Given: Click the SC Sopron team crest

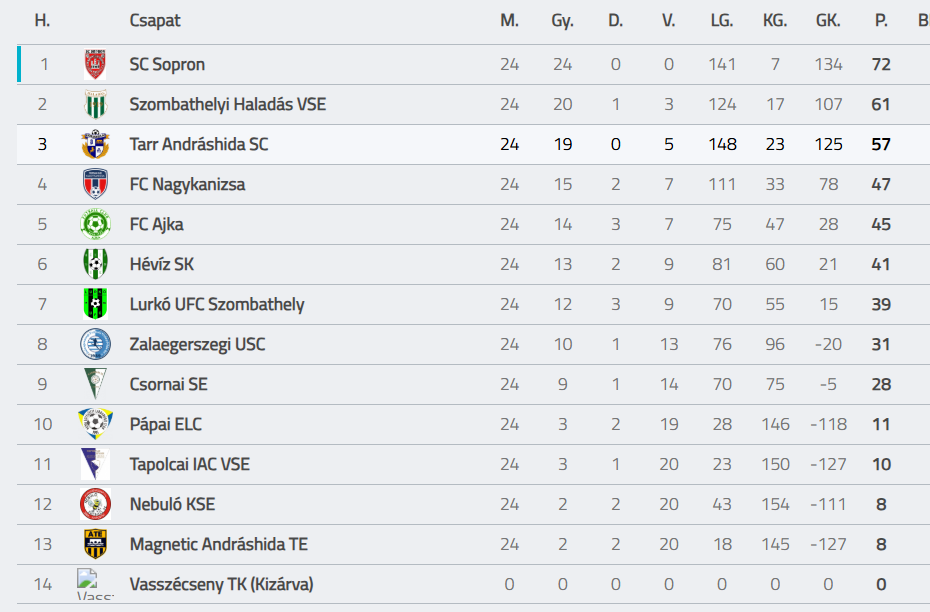Looking at the screenshot, I should point(95,64).
